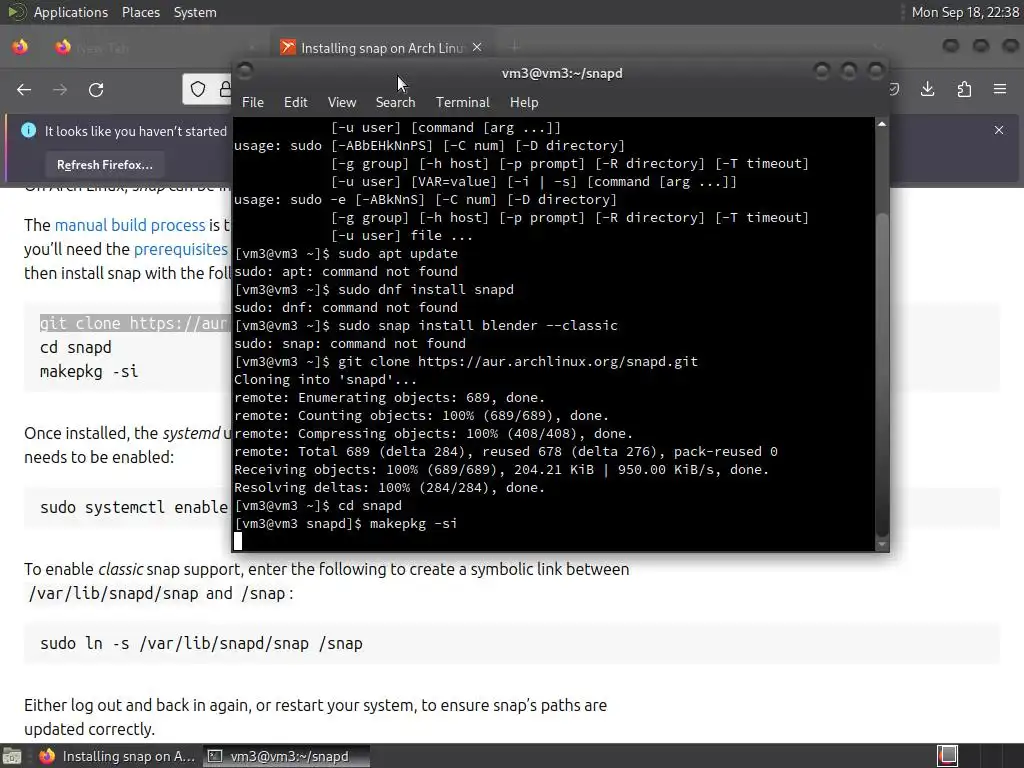The width and height of the screenshot is (1024, 768).
Task: Click Refresh Firefox button
Action: [x=104, y=165]
